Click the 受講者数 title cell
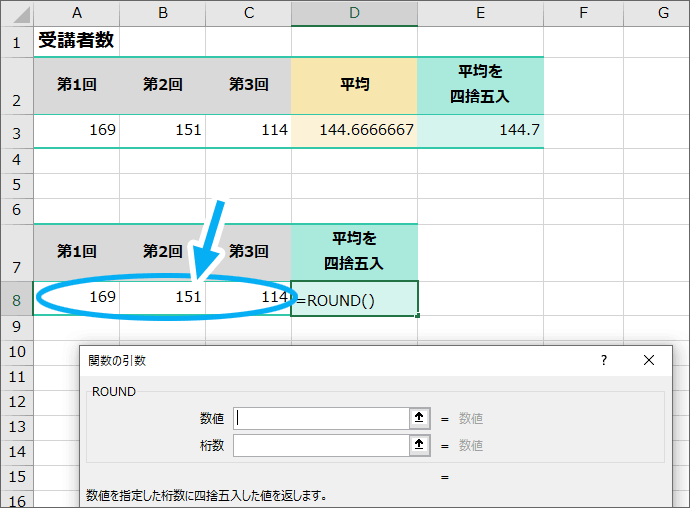This screenshot has height=508, width=690. 77,41
